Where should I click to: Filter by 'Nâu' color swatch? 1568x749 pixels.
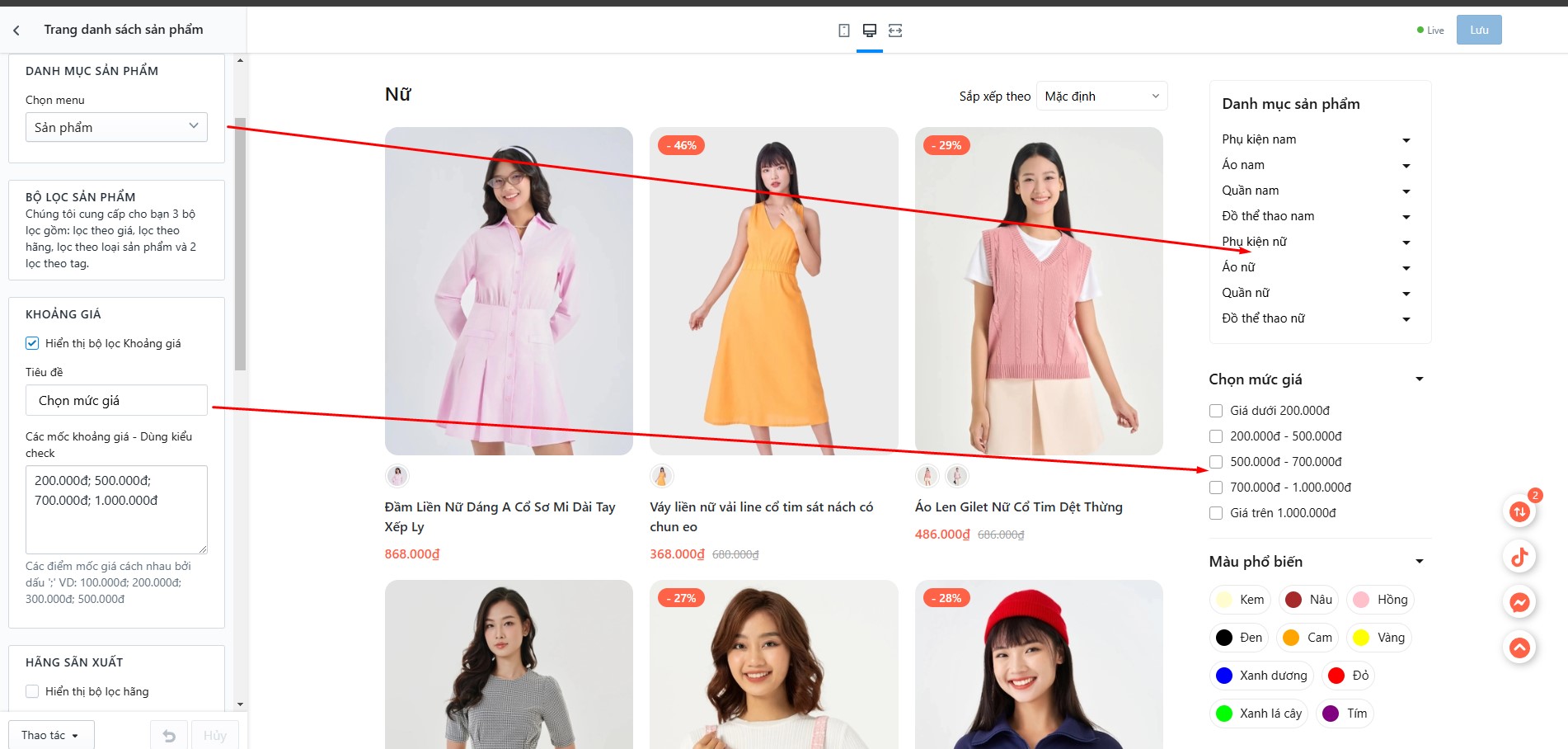coord(1309,600)
